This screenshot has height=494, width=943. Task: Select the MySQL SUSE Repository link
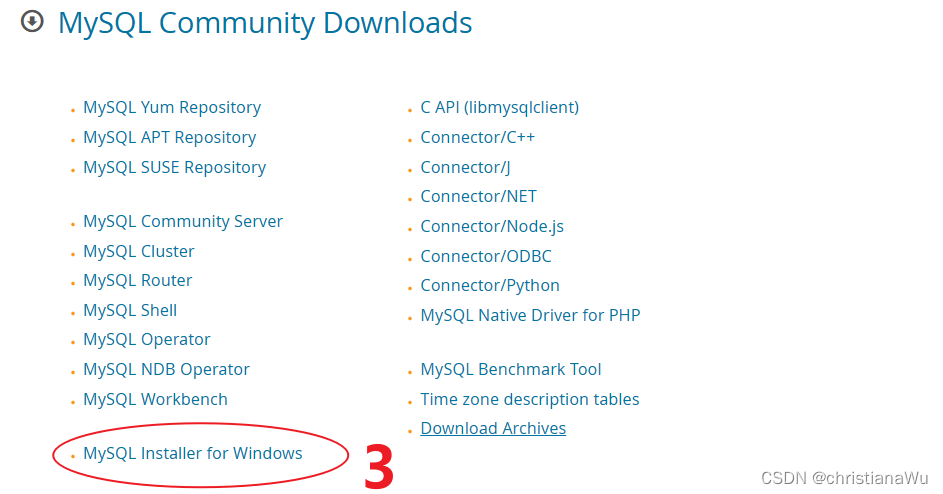(x=174, y=167)
